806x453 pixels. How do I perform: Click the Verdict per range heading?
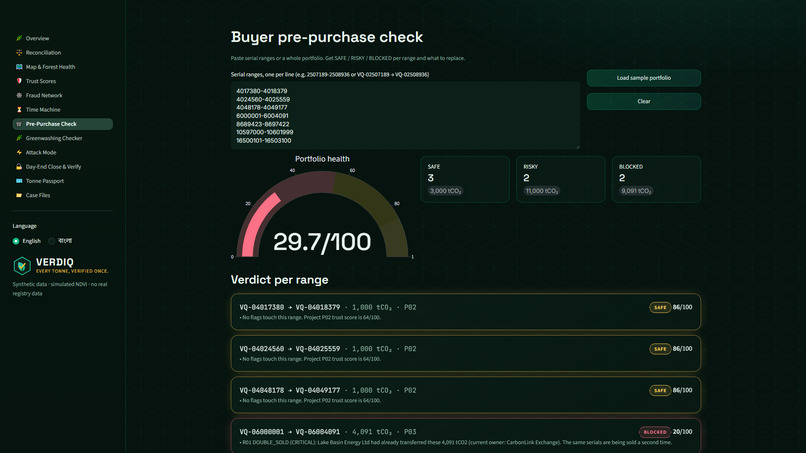coord(279,280)
